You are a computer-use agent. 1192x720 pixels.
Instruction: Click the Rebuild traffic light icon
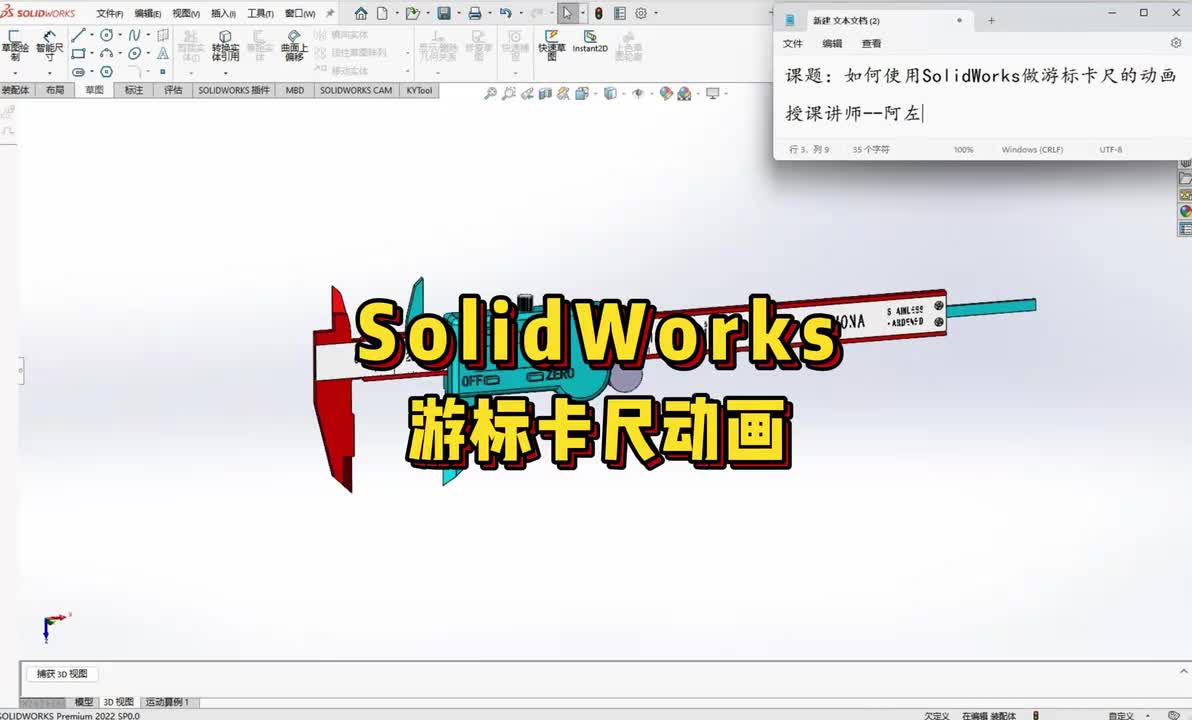599,13
